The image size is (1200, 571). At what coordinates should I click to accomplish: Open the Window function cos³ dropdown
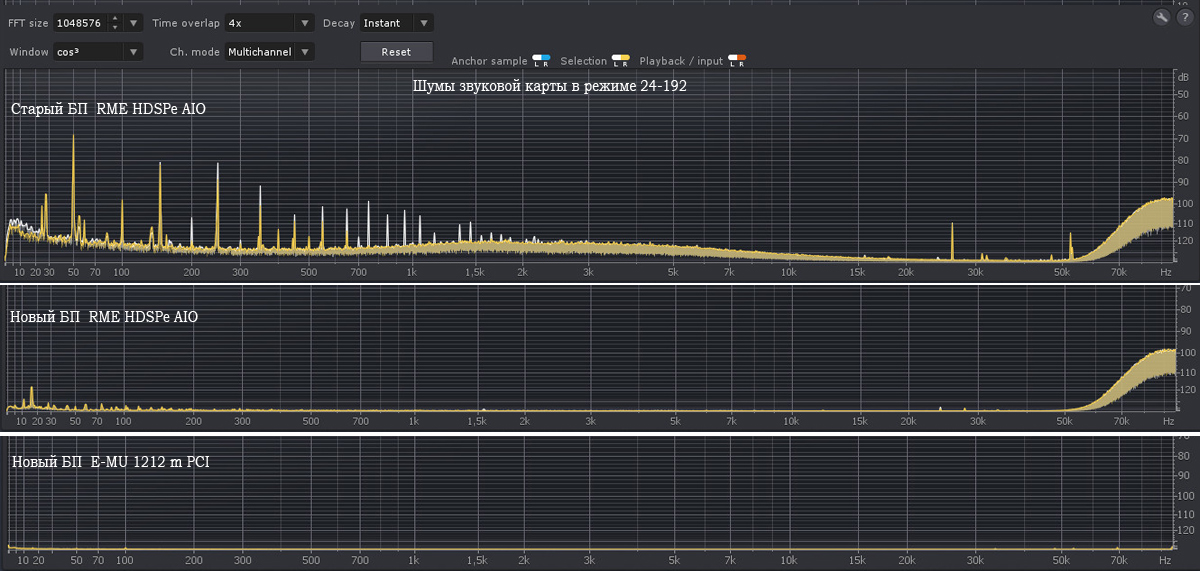tap(133, 51)
